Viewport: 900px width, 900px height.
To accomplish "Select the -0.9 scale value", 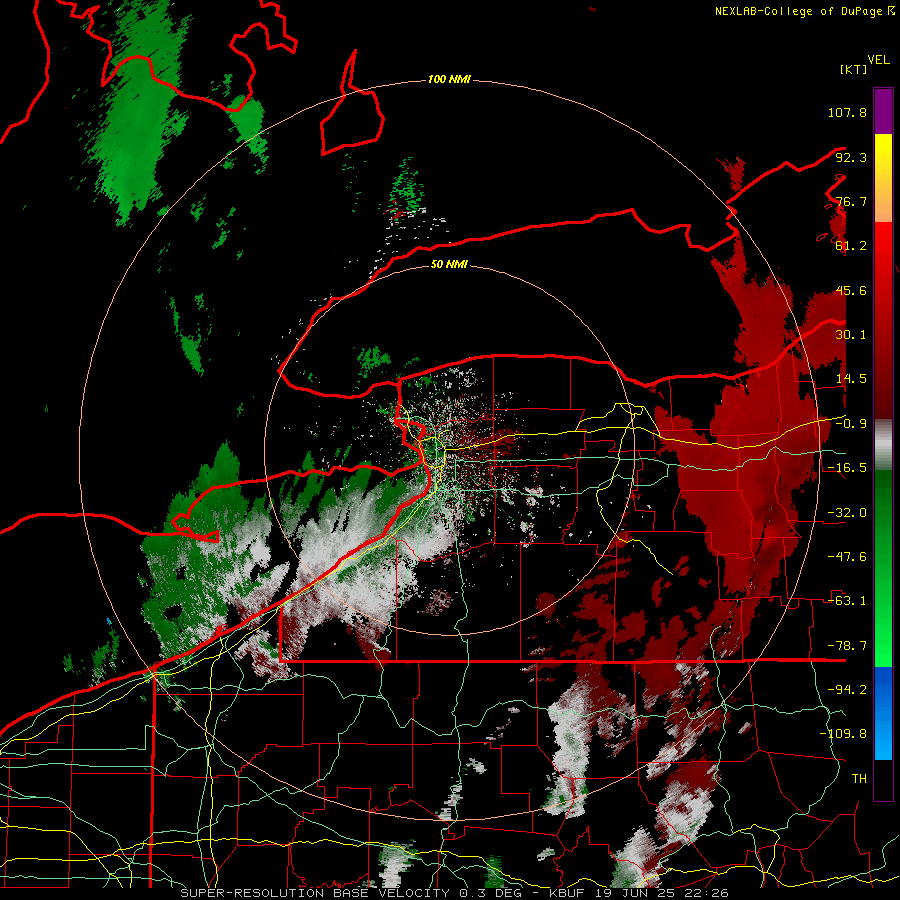I will tap(851, 424).
